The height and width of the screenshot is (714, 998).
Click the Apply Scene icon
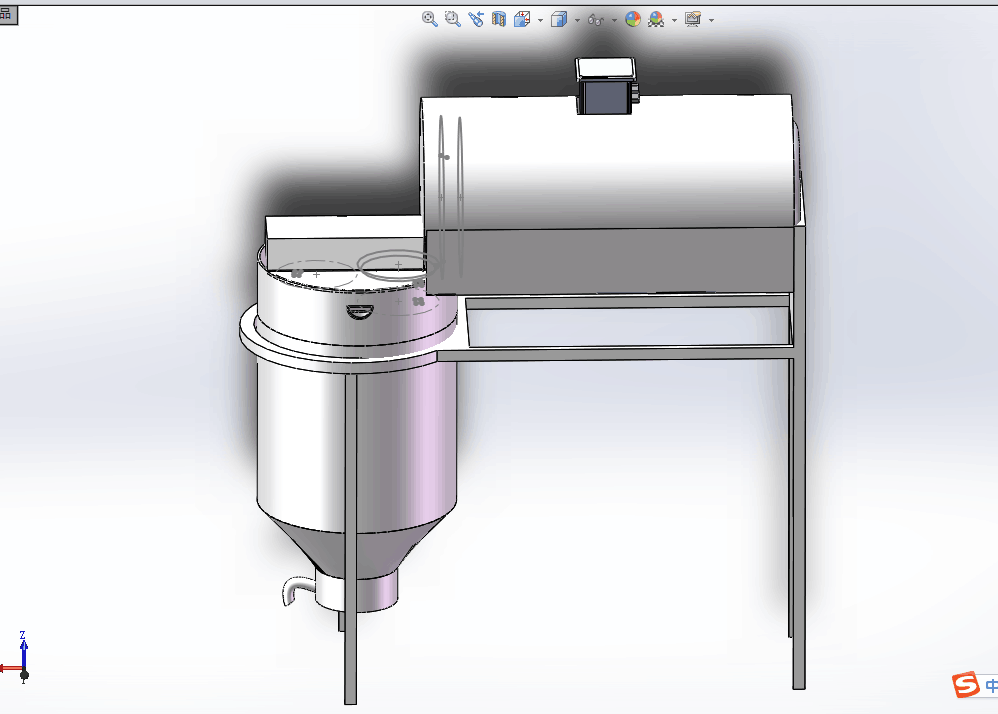tap(656, 19)
